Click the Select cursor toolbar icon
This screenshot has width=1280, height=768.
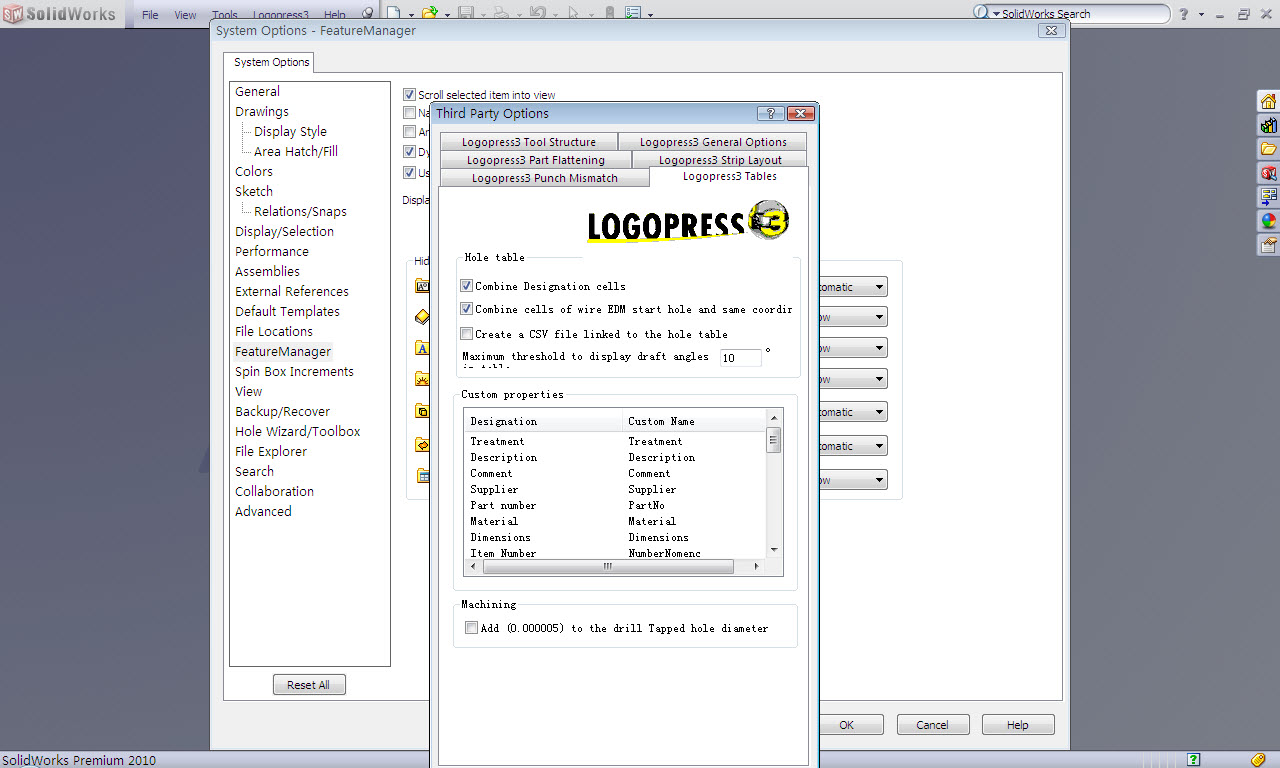point(573,14)
